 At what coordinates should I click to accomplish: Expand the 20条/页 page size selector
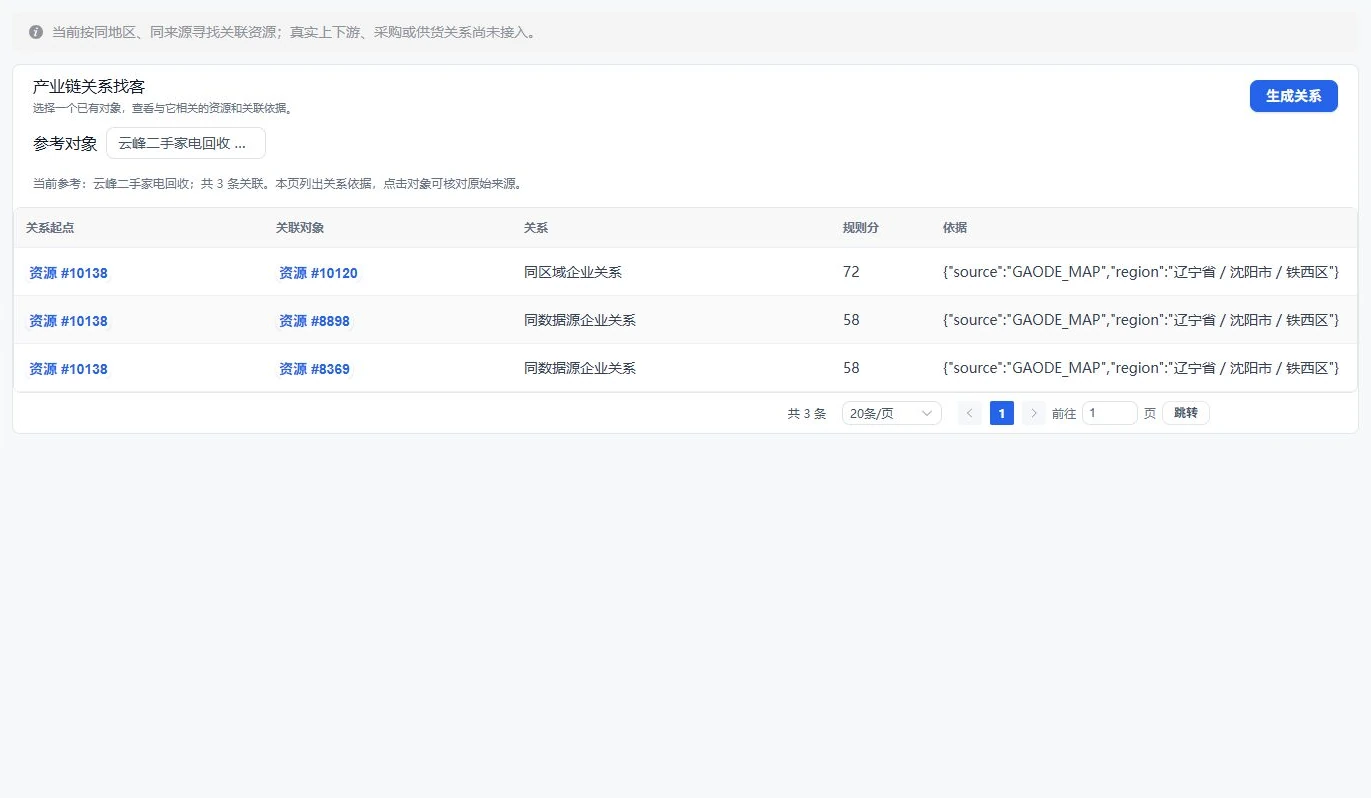[891, 413]
